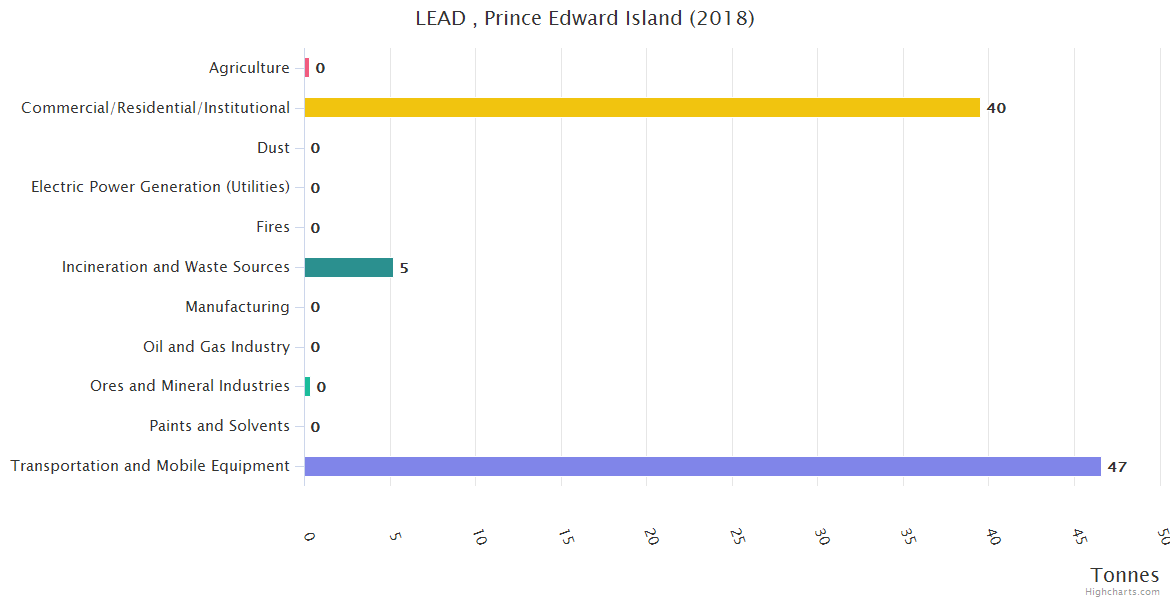This screenshot has width=1170, height=600.
Task: Click the Manufacturing axis label
Action: pos(237,307)
